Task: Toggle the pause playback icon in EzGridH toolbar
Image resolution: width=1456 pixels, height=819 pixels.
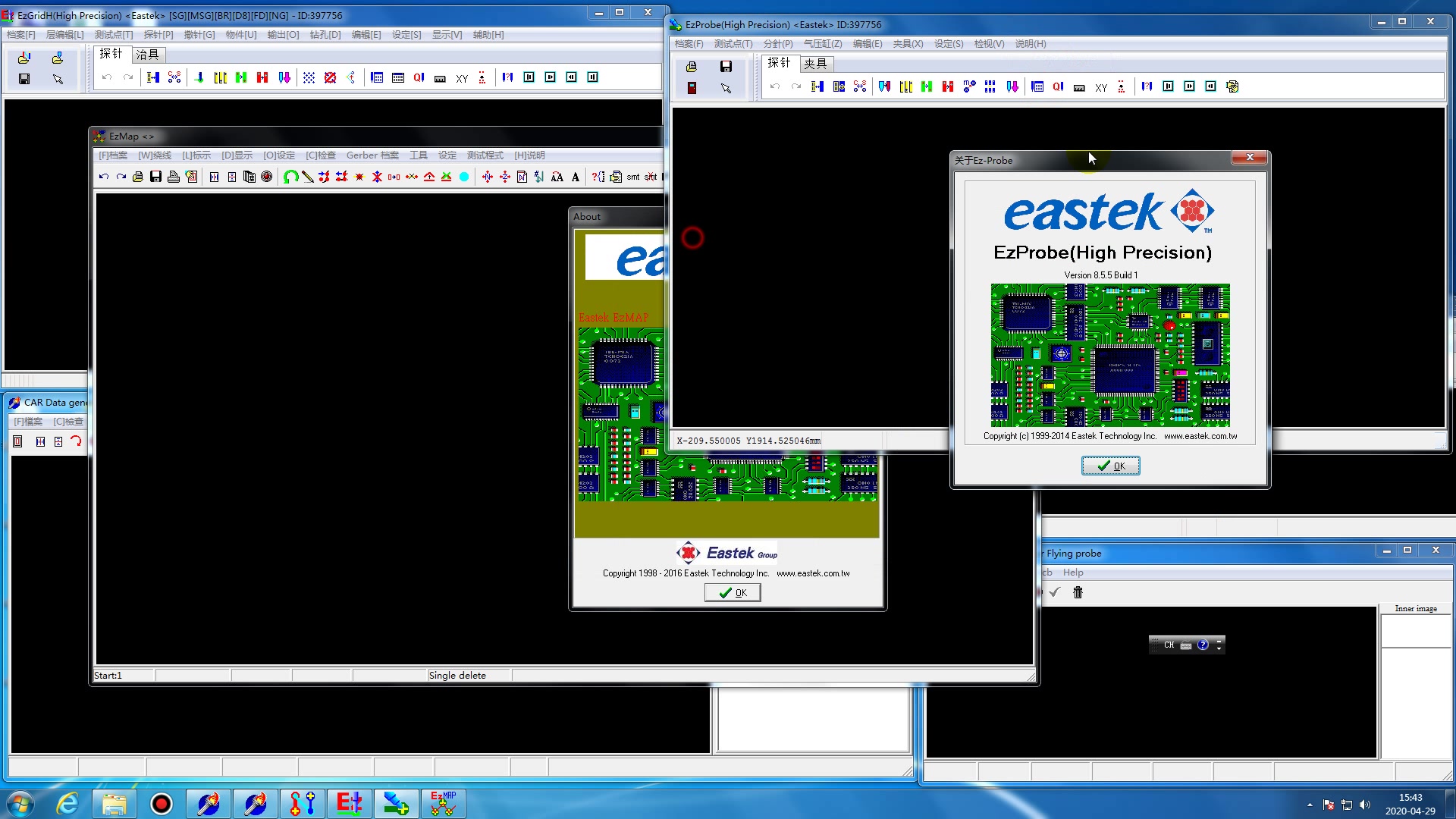Action: pos(530,77)
